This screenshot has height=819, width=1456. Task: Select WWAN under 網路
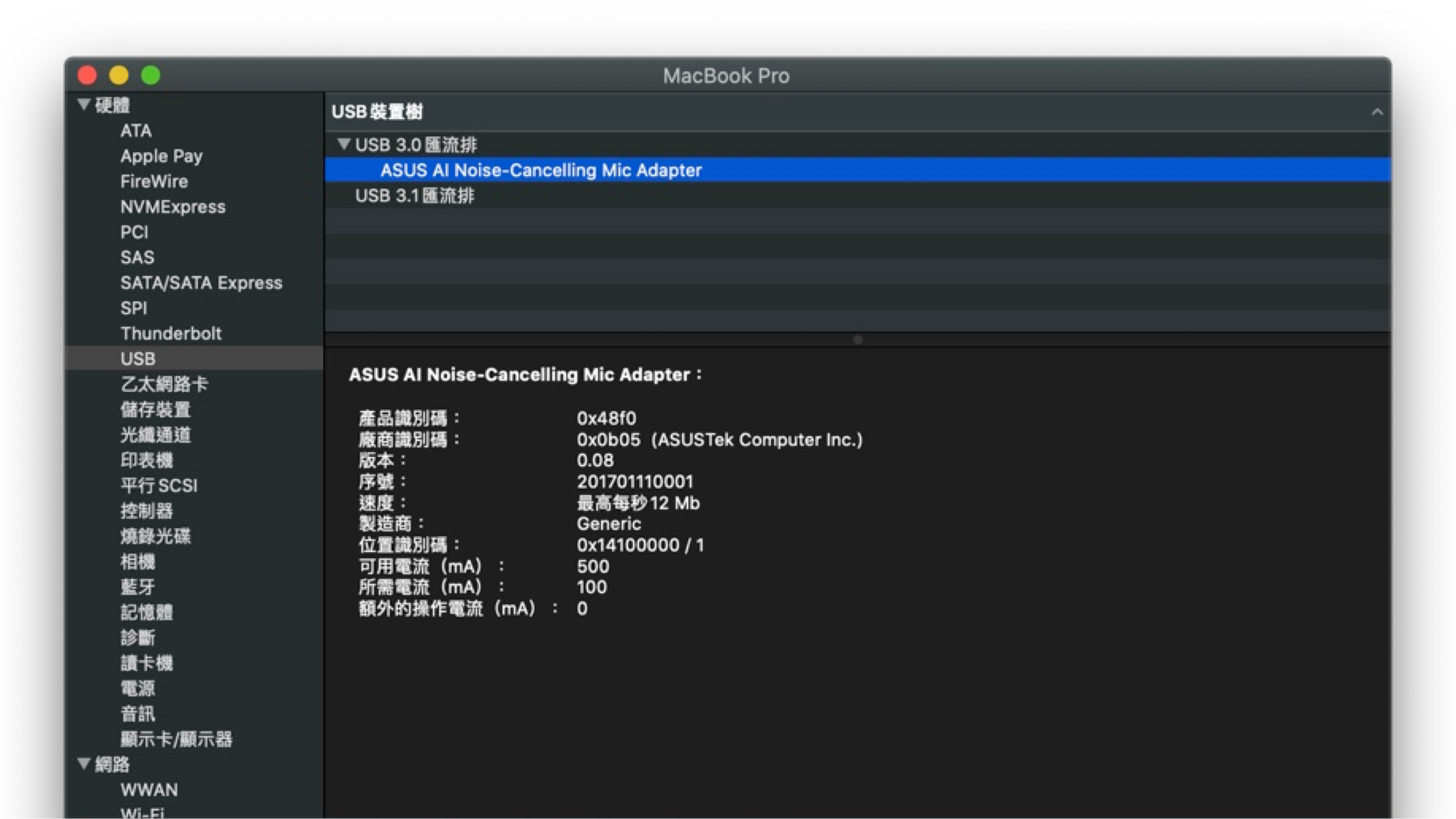[149, 789]
